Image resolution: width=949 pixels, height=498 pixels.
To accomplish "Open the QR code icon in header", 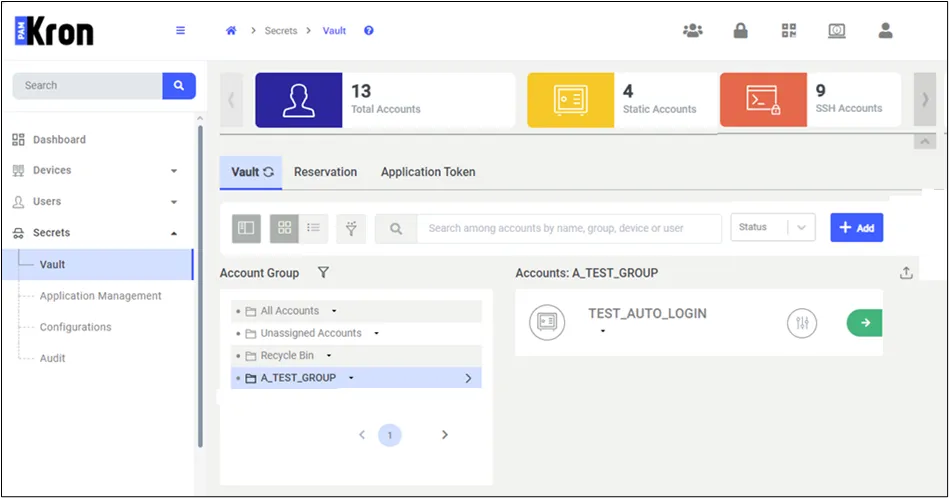I will pos(789,30).
